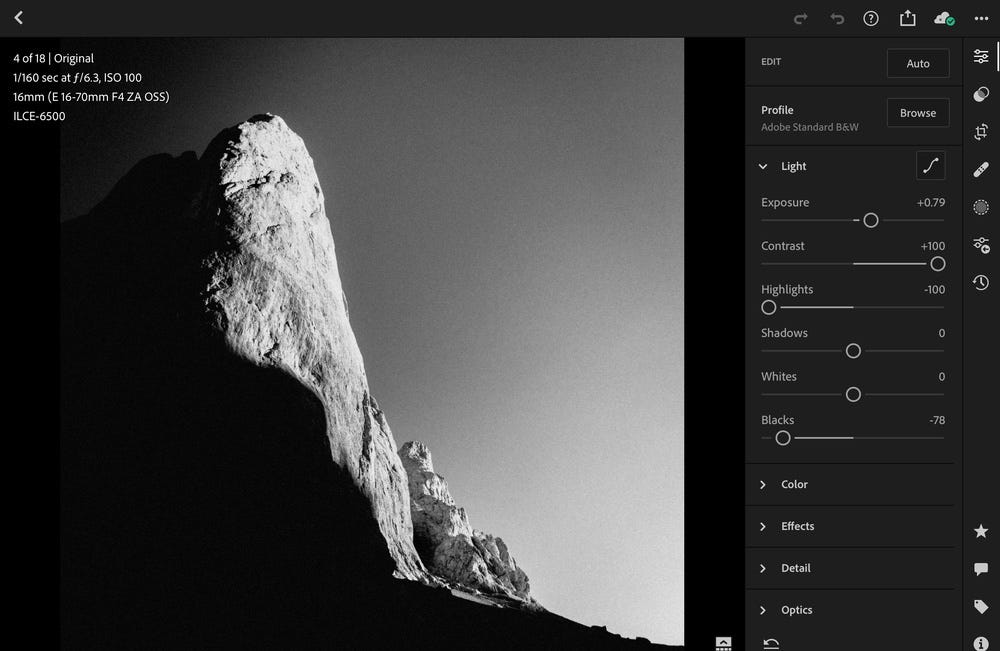This screenshot has height=651, width=1000.
Task: Click the undo arrow icon
Action: (837, 18)
